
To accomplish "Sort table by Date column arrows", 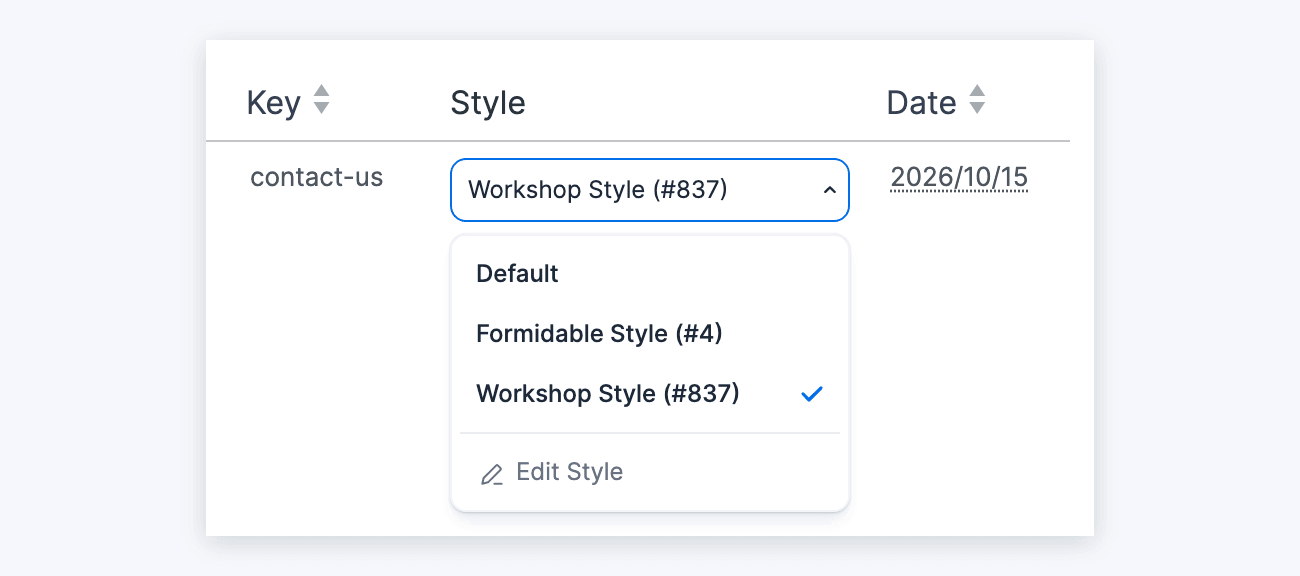I will click(x=977, y=99).
